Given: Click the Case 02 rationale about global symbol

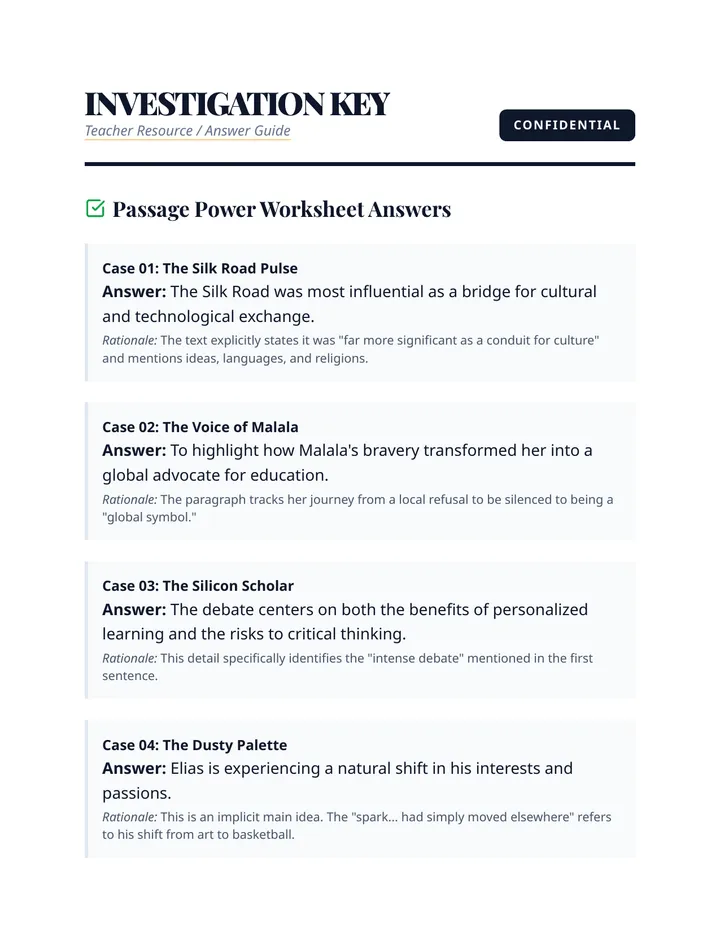Looking at the screenshot, I should (x=358, y=508).
